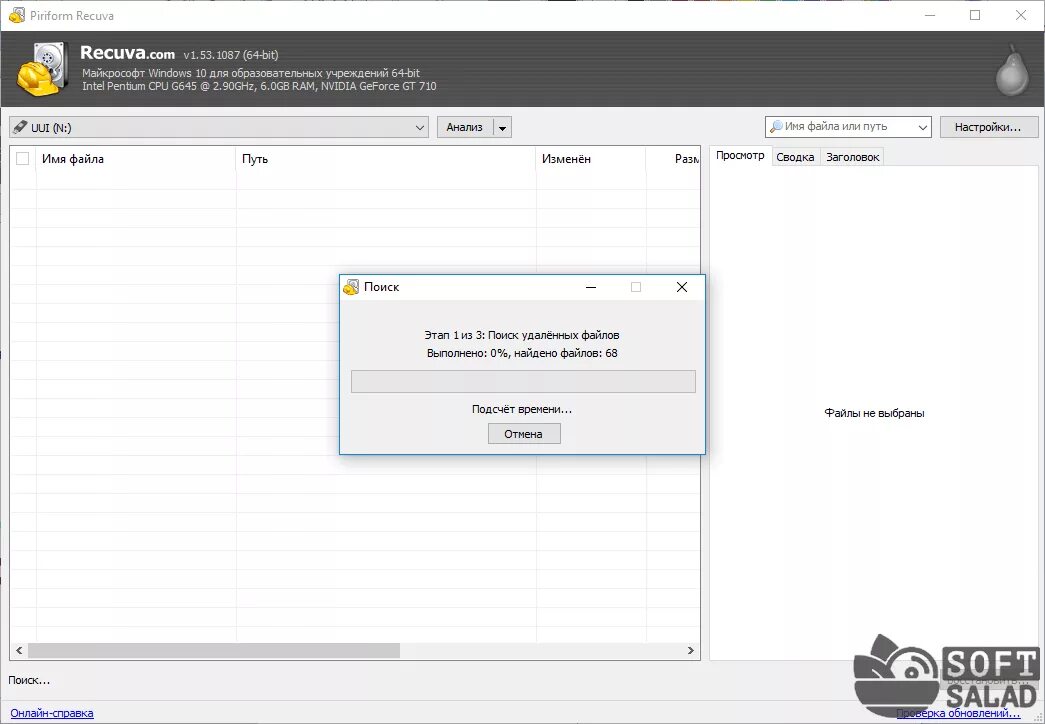Click the Intel Pentium CPU system info line

259,86
